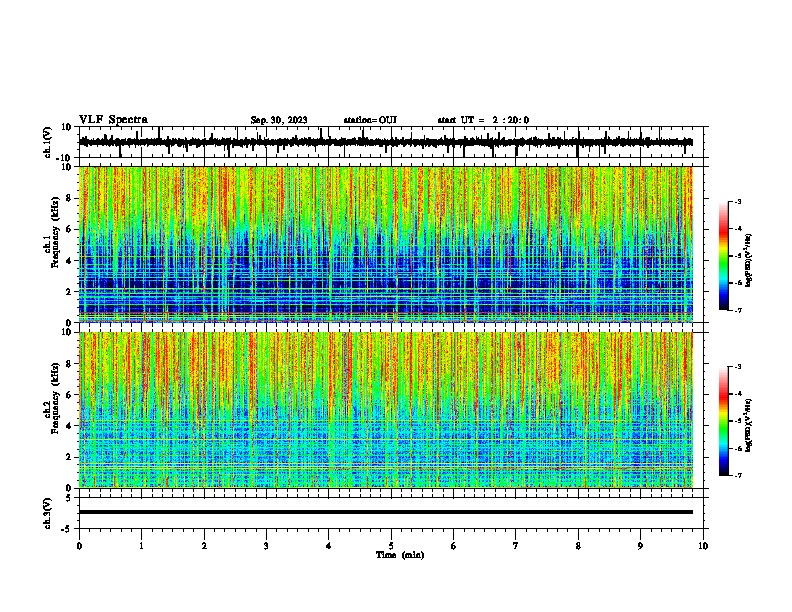The height and width of the screenshot is (612, 792).
Task: Click the 'start UT = 2 :20: 0' text
Action: click(x=483, y=120)
